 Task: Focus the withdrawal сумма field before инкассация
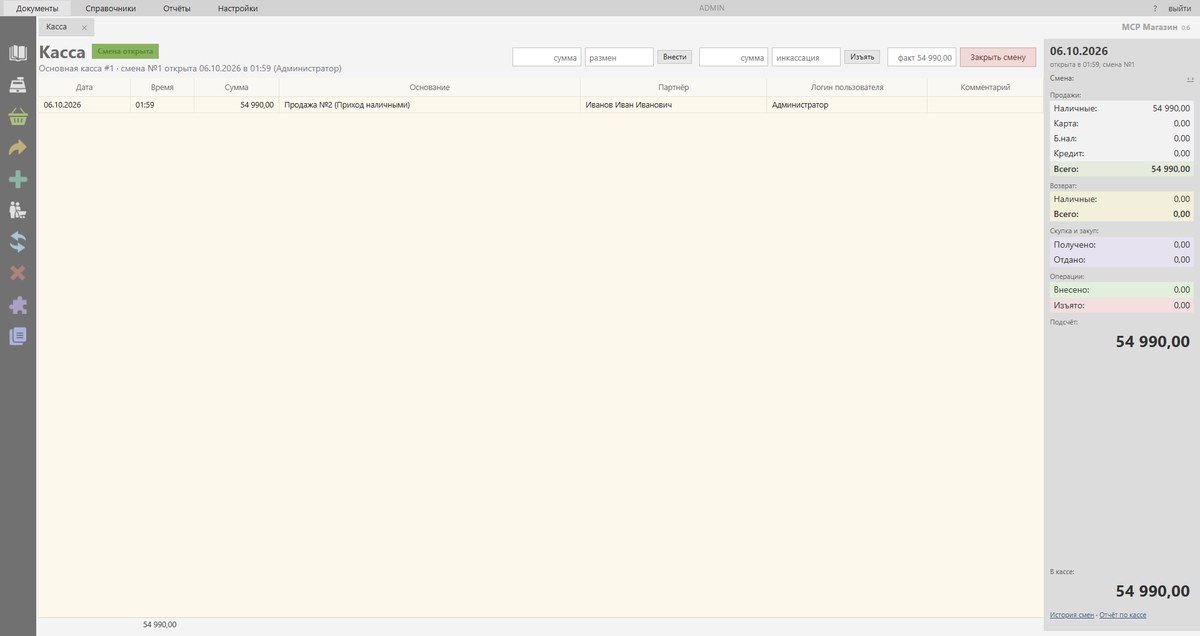(734, 57)
